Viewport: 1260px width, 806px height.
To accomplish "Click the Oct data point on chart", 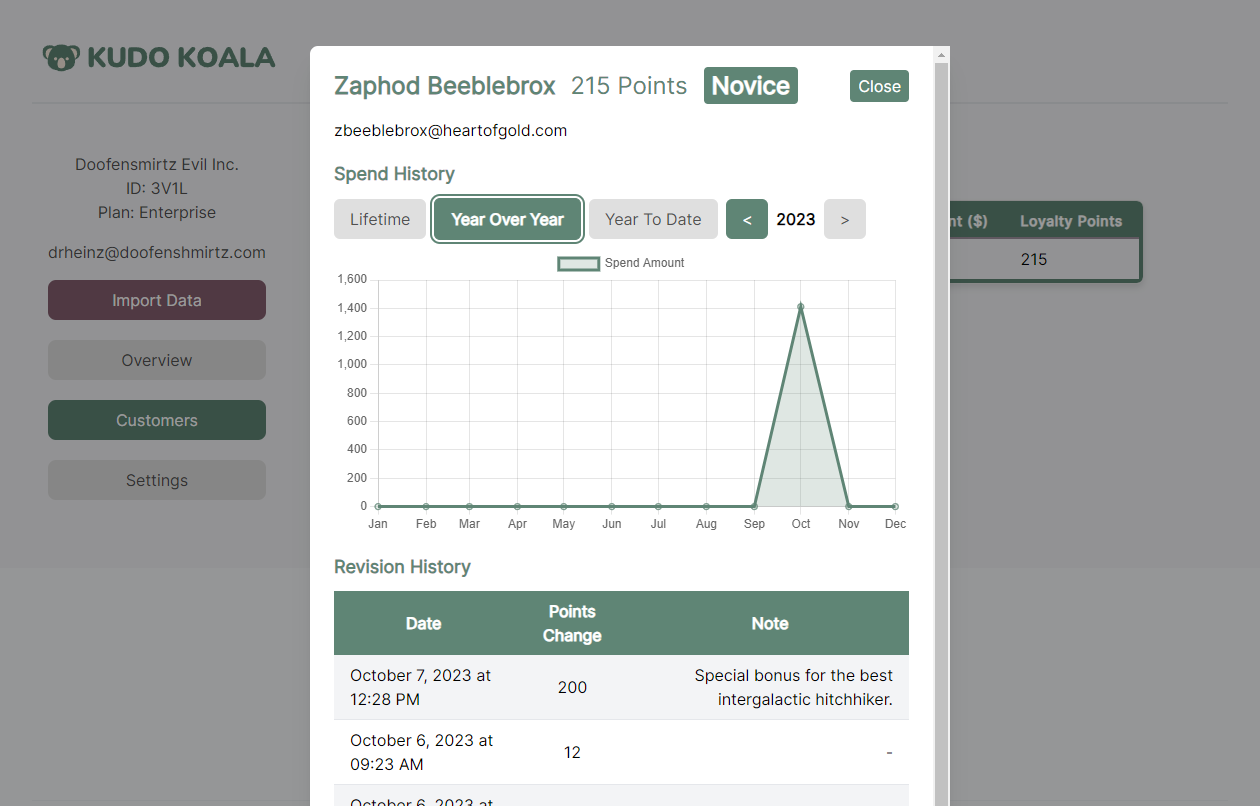I will pos(801,307).
